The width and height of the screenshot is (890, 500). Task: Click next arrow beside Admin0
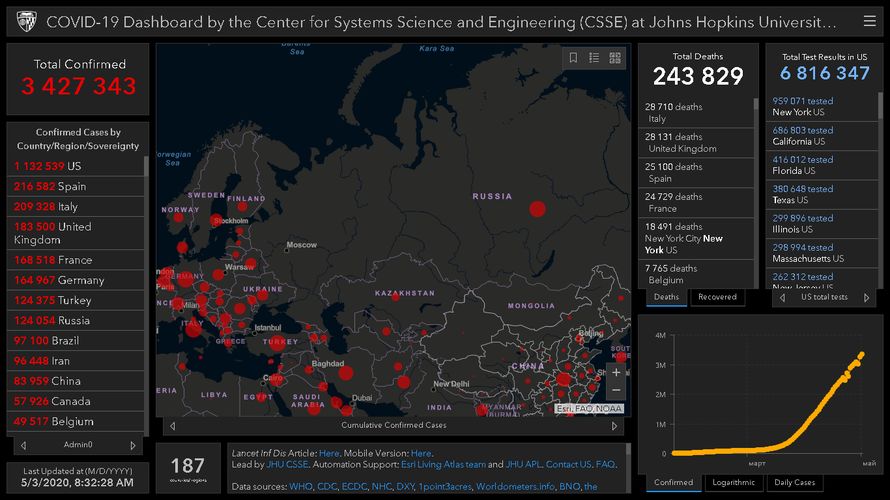132,445
